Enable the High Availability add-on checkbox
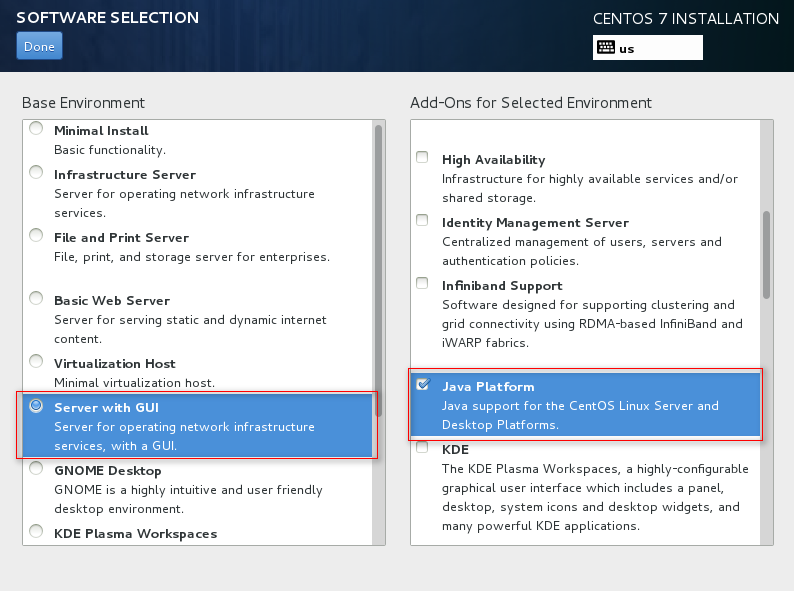 pos(422,157)
